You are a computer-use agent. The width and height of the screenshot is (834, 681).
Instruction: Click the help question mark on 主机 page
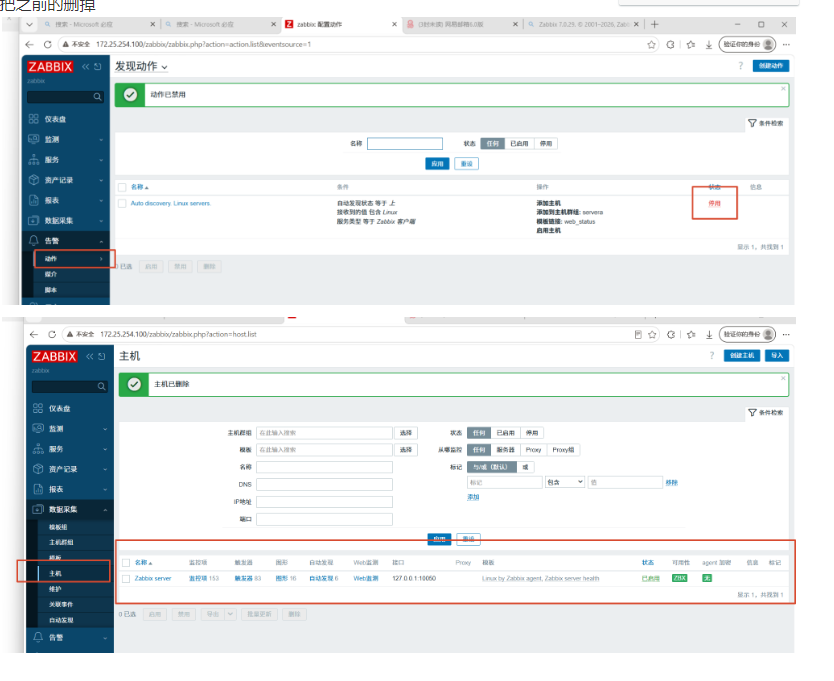[712, 355]
